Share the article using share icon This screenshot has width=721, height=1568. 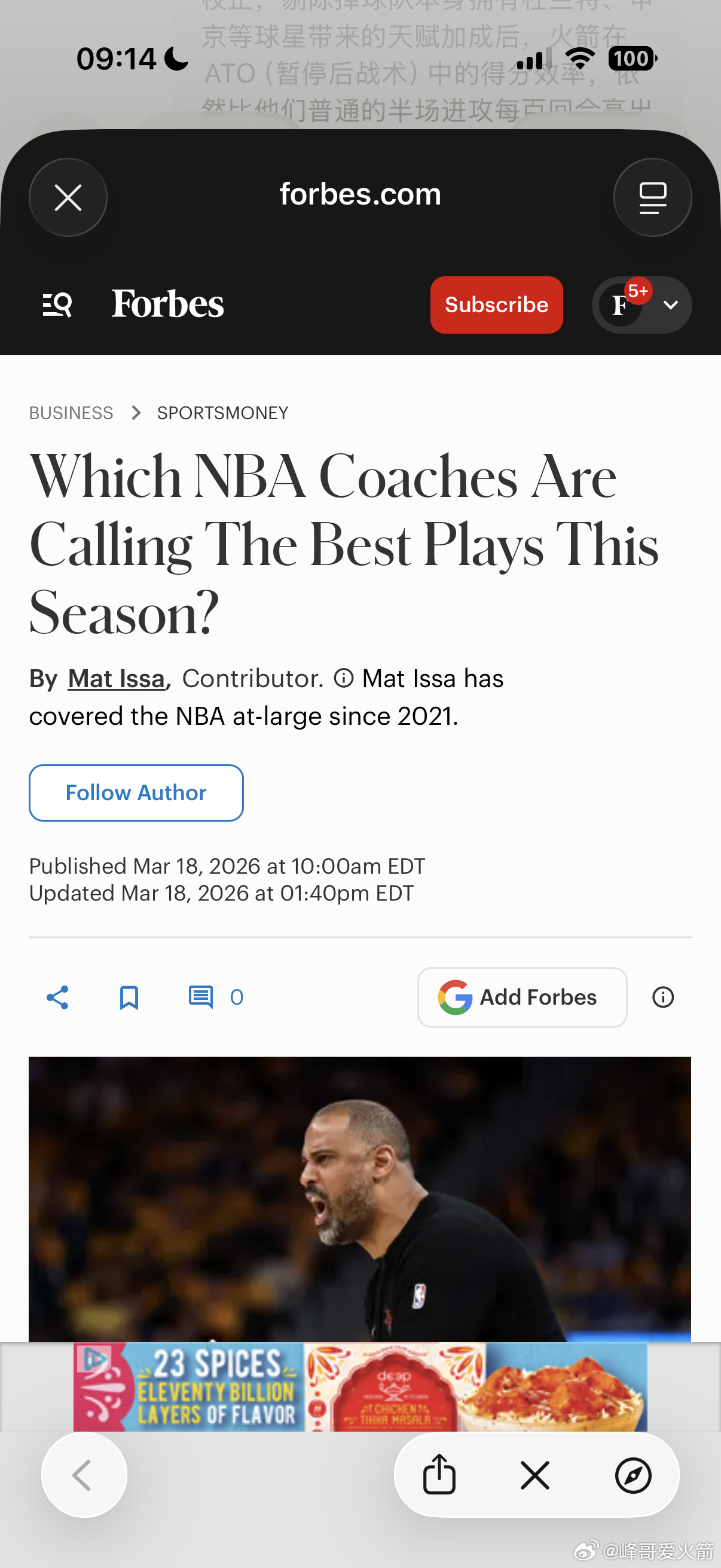58,997
